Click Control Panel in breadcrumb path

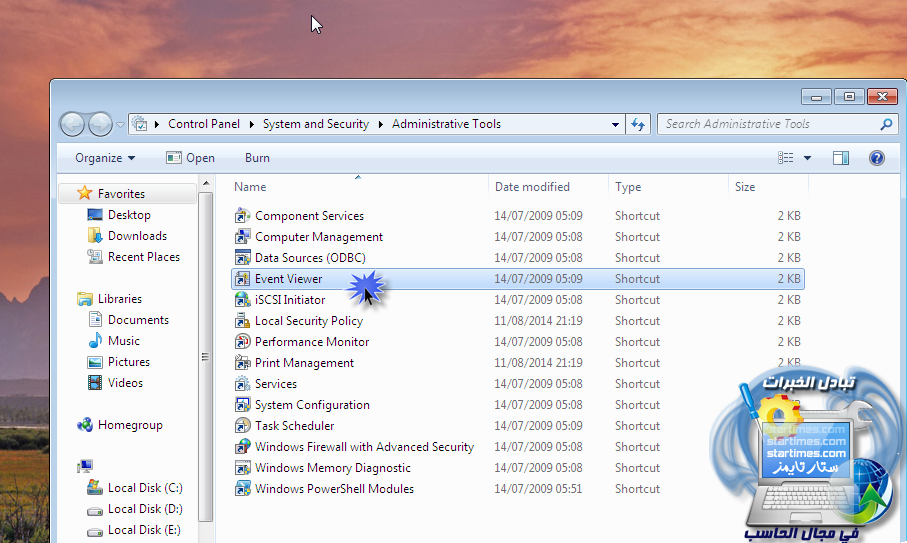(203, 124)
